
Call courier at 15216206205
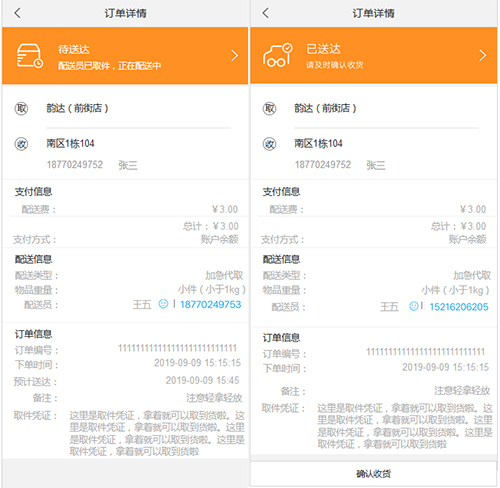pyautogui.click(x=459, y=307)
